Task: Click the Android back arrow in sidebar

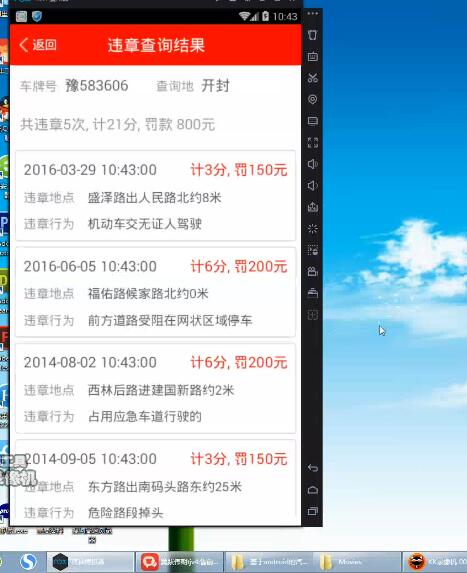Action: click(x=313, y=468)
